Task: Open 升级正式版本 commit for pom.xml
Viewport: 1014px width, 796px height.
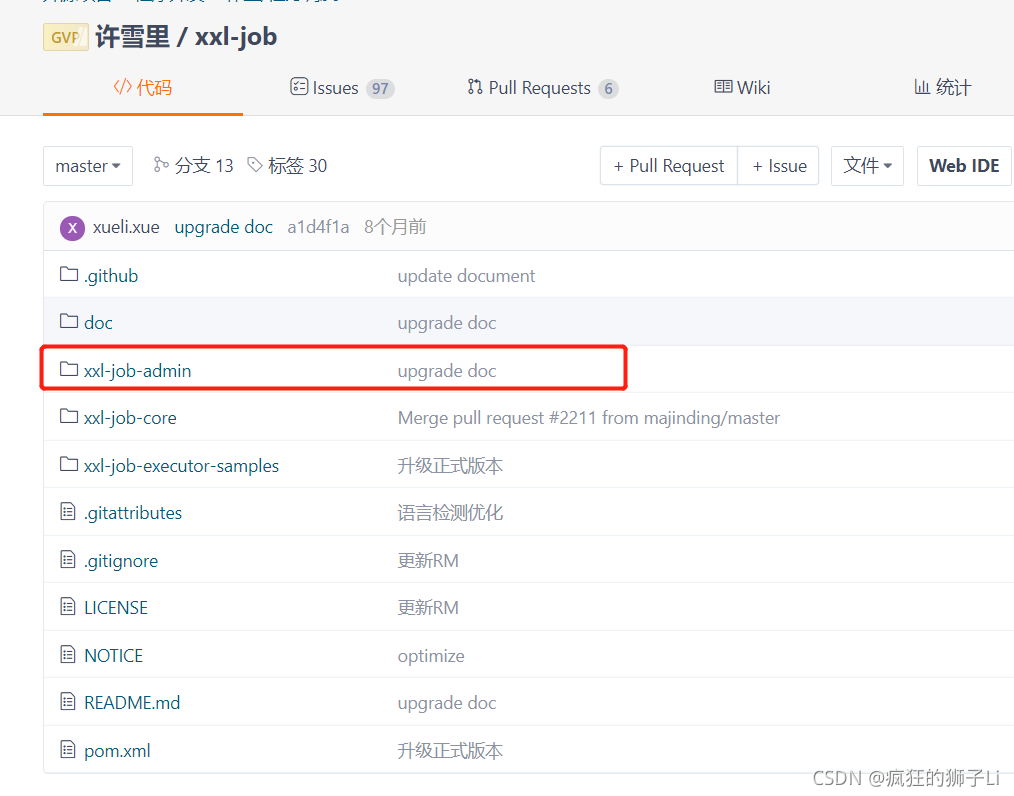Action: click(450, 751)
